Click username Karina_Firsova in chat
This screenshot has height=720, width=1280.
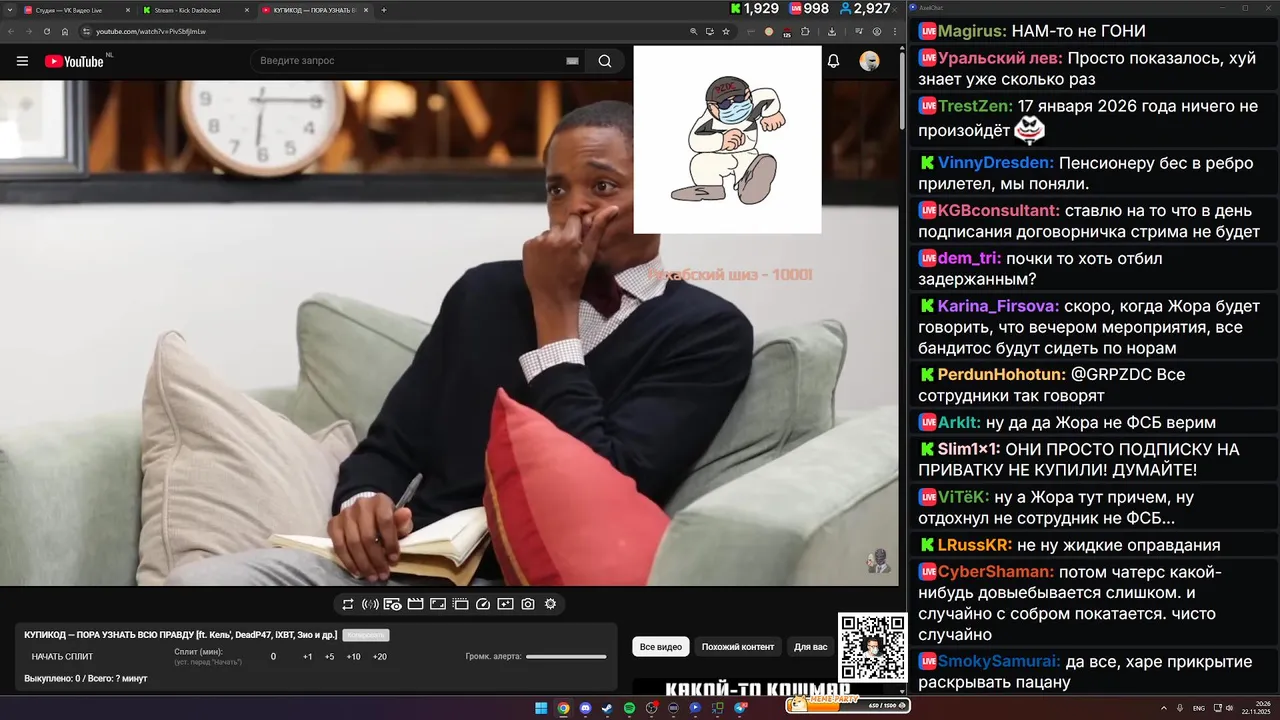pos(999,306)
